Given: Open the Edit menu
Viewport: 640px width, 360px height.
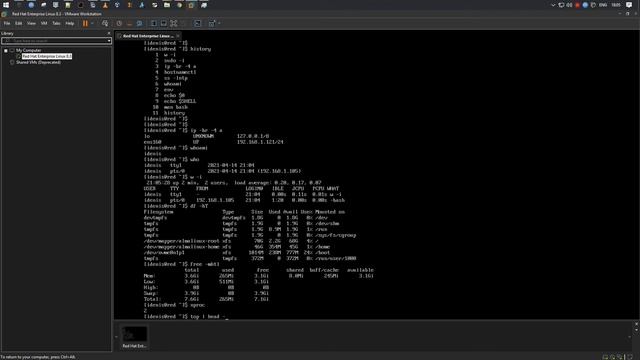Looking at the screenshot, I should [19, 23].
